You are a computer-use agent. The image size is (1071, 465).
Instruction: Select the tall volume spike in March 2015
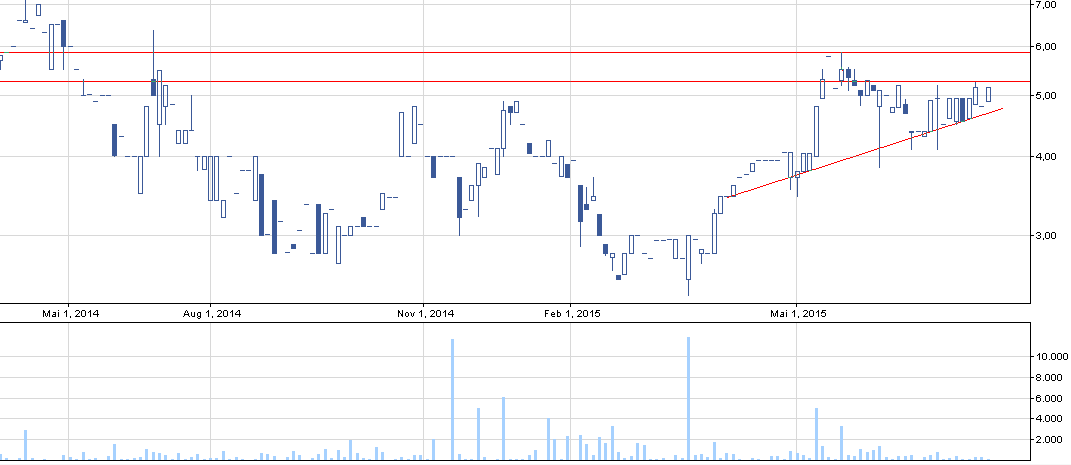689,400
